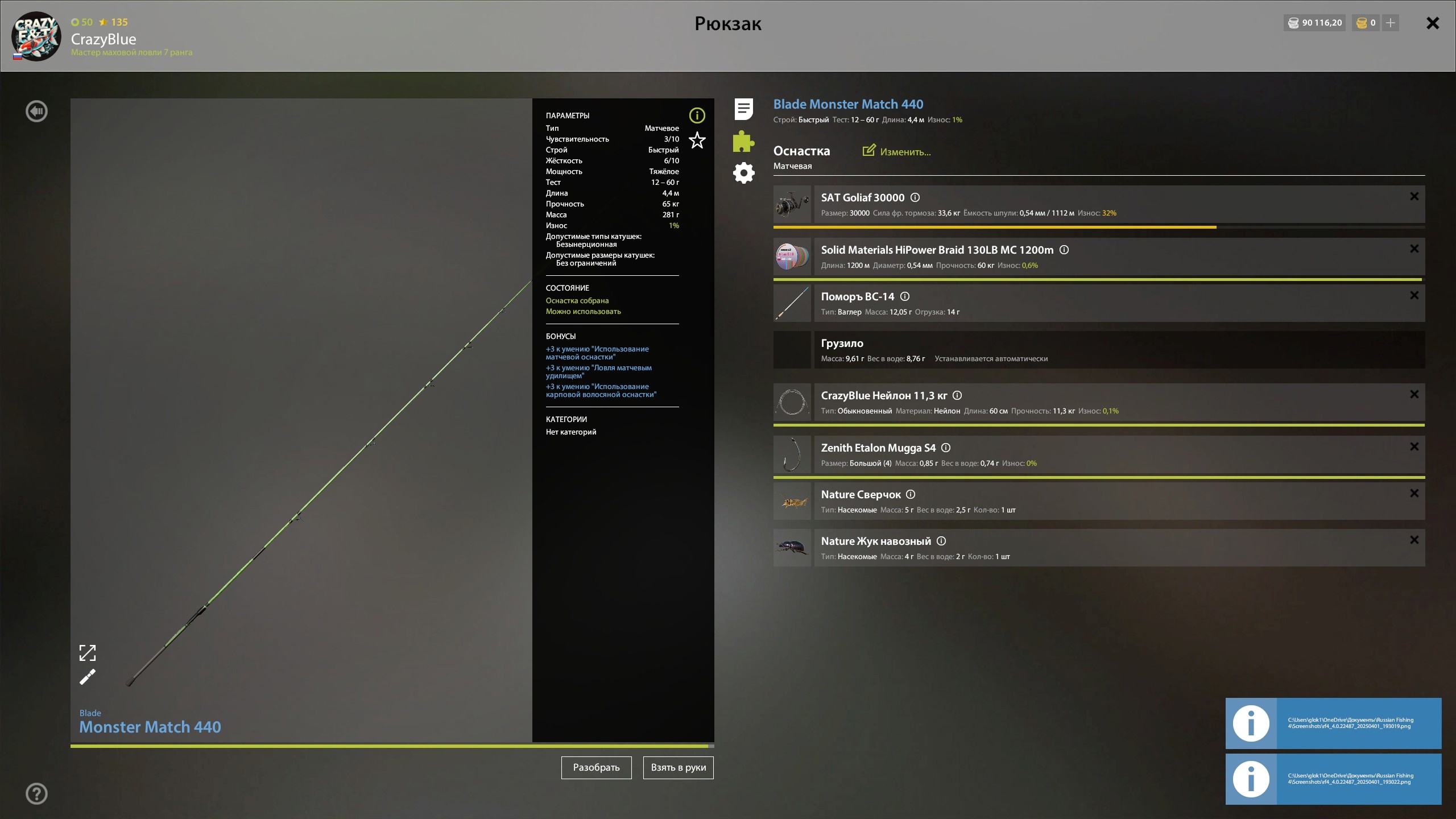
Task: Show info for Zenith Etalon Mugga S4
Action: [946, 448]
